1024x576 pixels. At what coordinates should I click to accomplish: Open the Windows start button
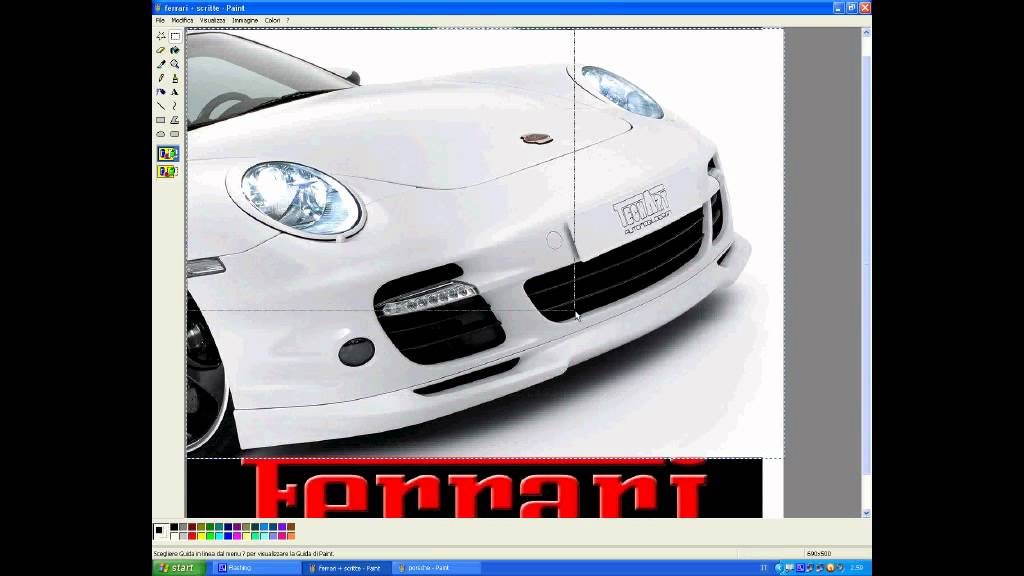[x=179, y=568]
